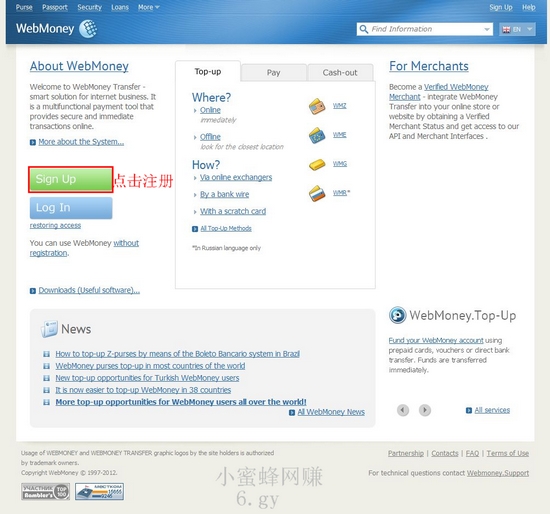Open the Security menu item

coord(89,7)
